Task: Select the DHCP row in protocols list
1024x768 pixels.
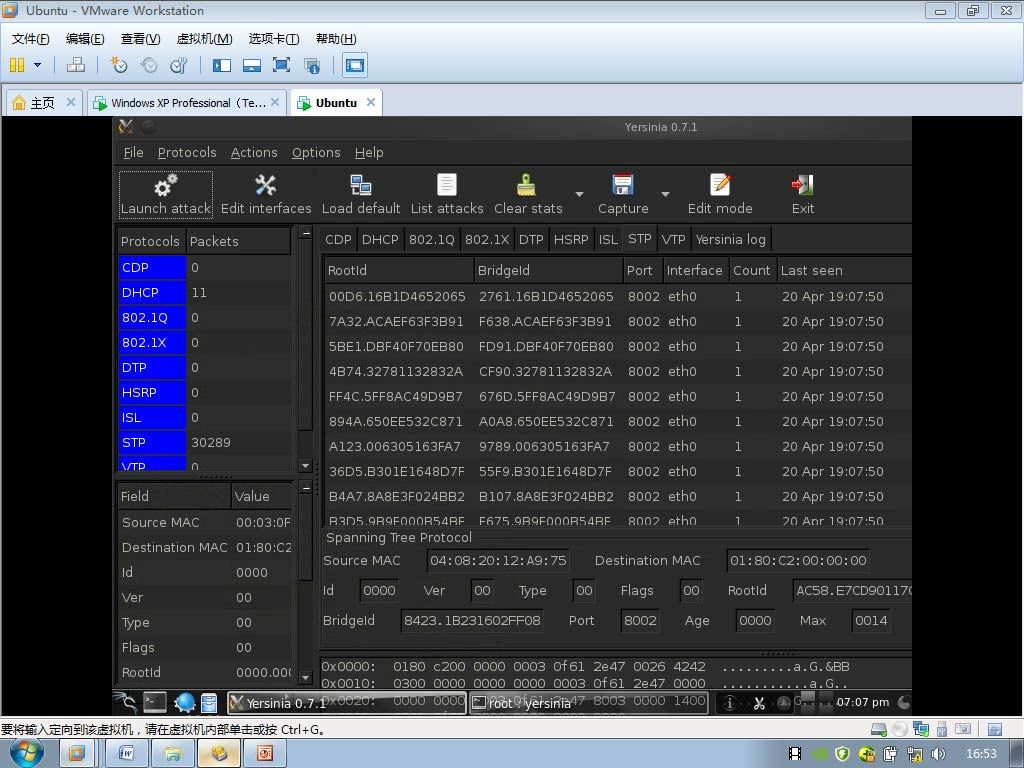Action: coord(204,293)
